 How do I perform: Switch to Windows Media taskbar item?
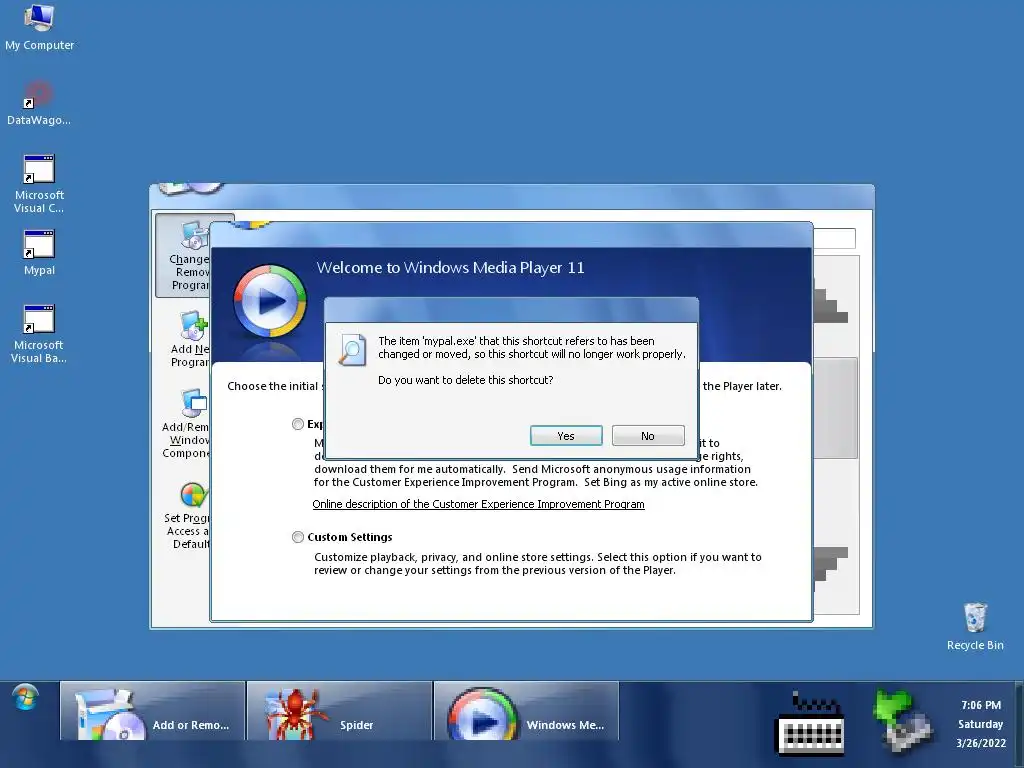click(526, 711)
